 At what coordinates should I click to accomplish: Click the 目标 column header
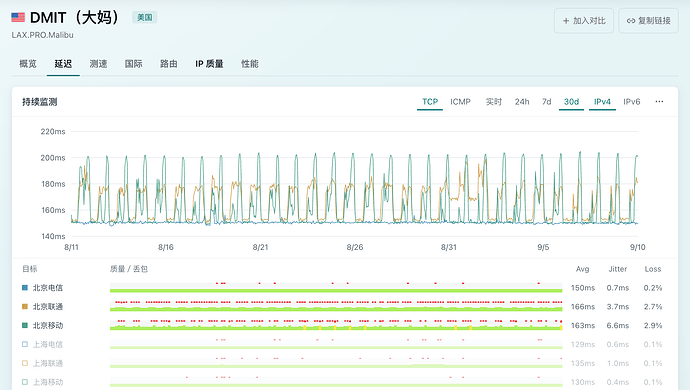tap(29, 269)
